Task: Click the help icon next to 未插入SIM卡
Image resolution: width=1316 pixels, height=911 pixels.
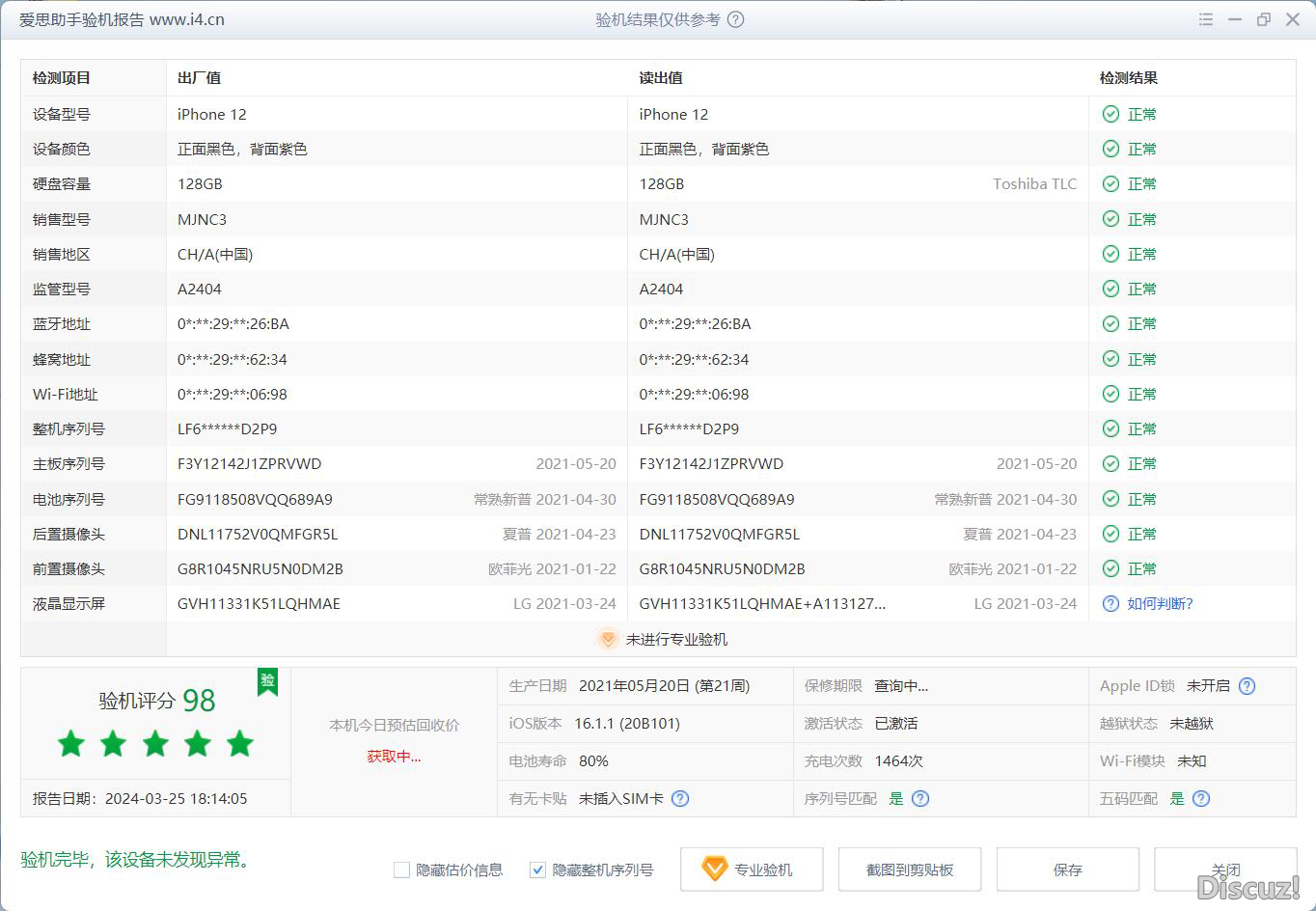Action: (680, 798)
